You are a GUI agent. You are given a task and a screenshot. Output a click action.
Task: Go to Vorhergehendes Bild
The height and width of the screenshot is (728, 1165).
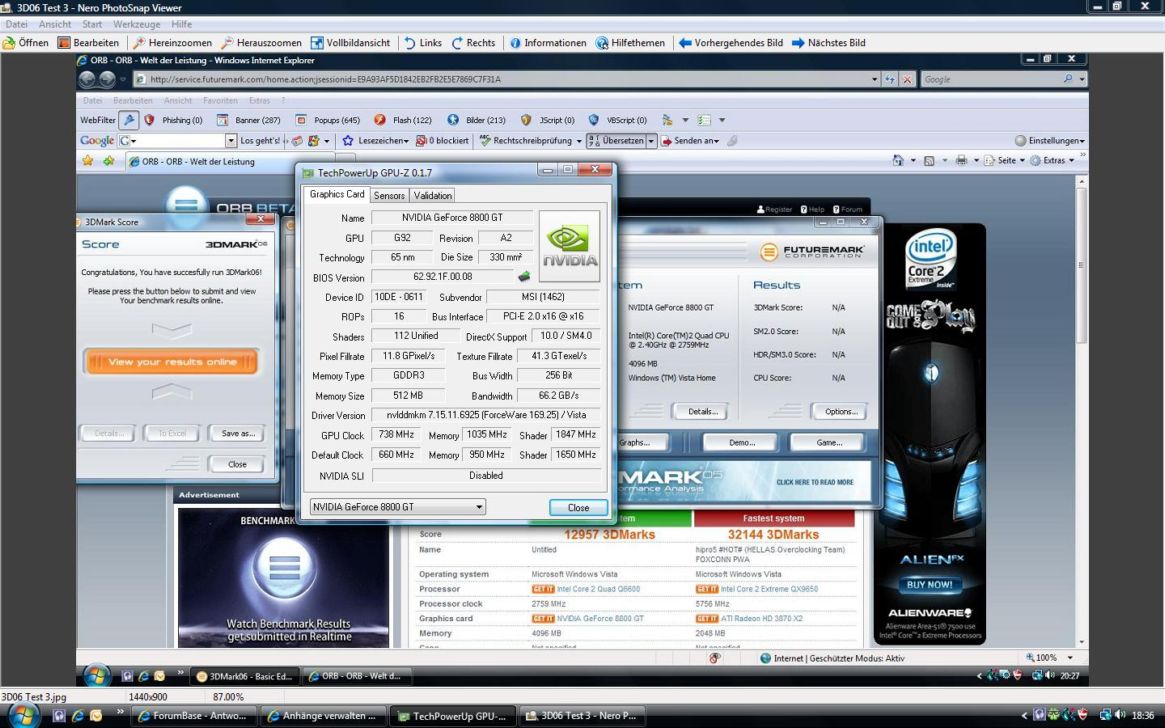(x=731, y=43)
